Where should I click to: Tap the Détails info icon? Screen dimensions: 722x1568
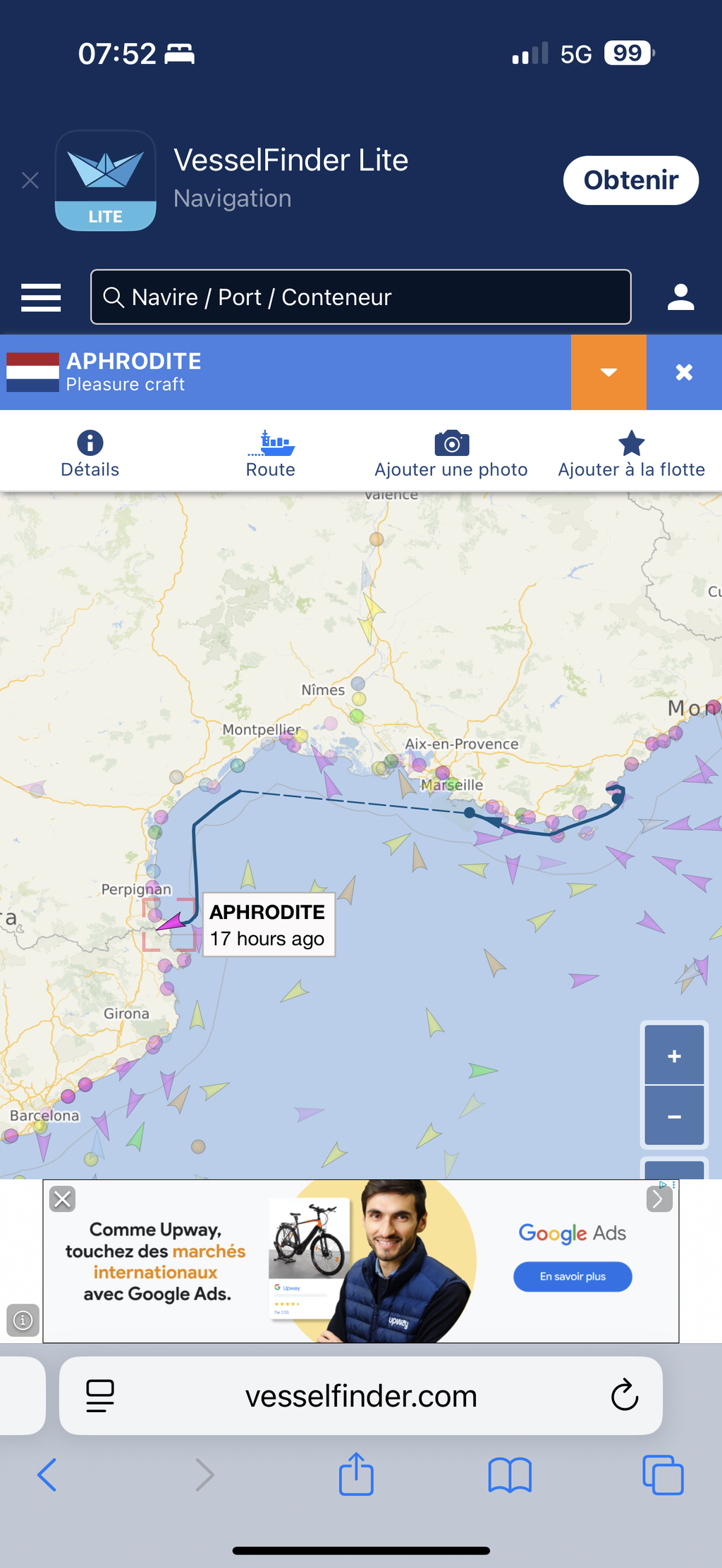(x=90, y=443)
